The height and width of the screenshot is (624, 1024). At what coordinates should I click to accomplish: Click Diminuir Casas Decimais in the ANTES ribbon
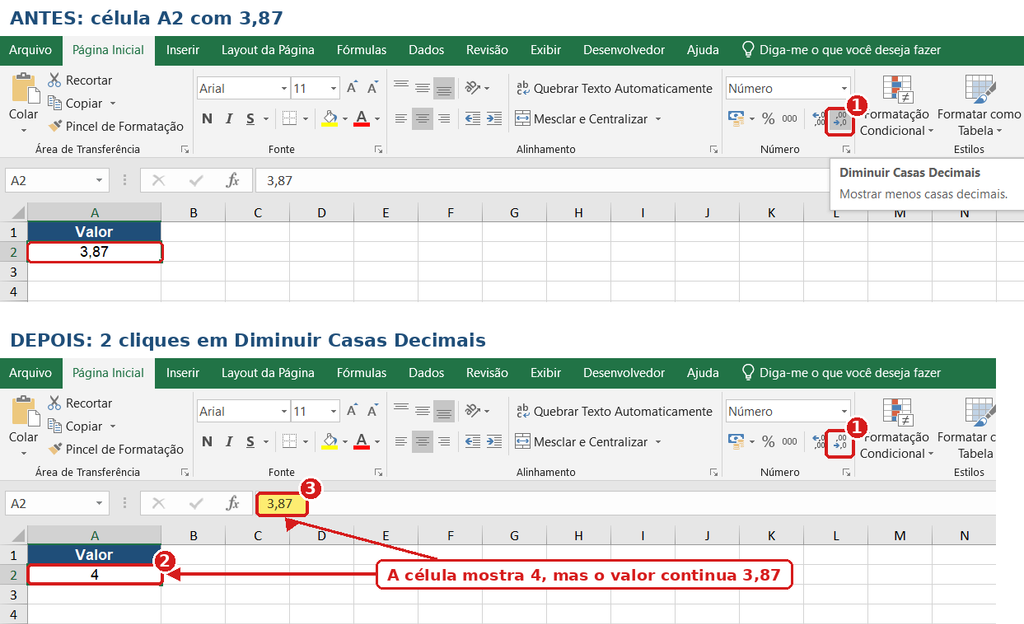840,119
